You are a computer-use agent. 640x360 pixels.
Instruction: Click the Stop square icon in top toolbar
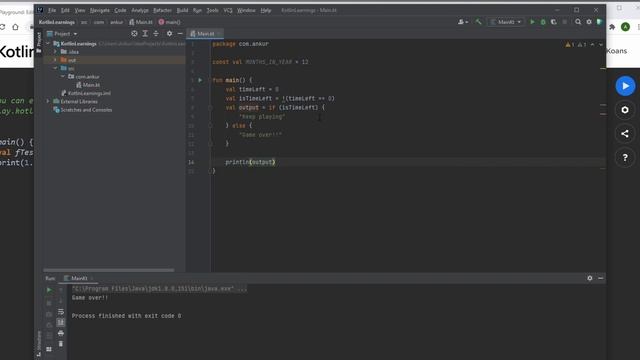(564, 22)
